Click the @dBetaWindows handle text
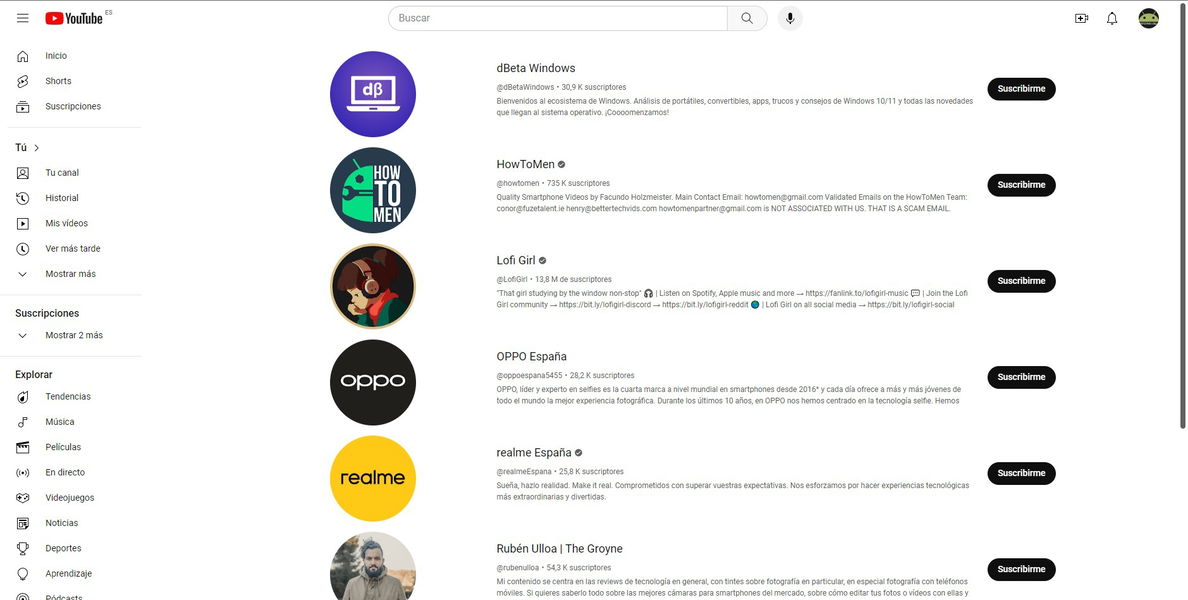Viewport: 1188px width, 600px height. 525,87
